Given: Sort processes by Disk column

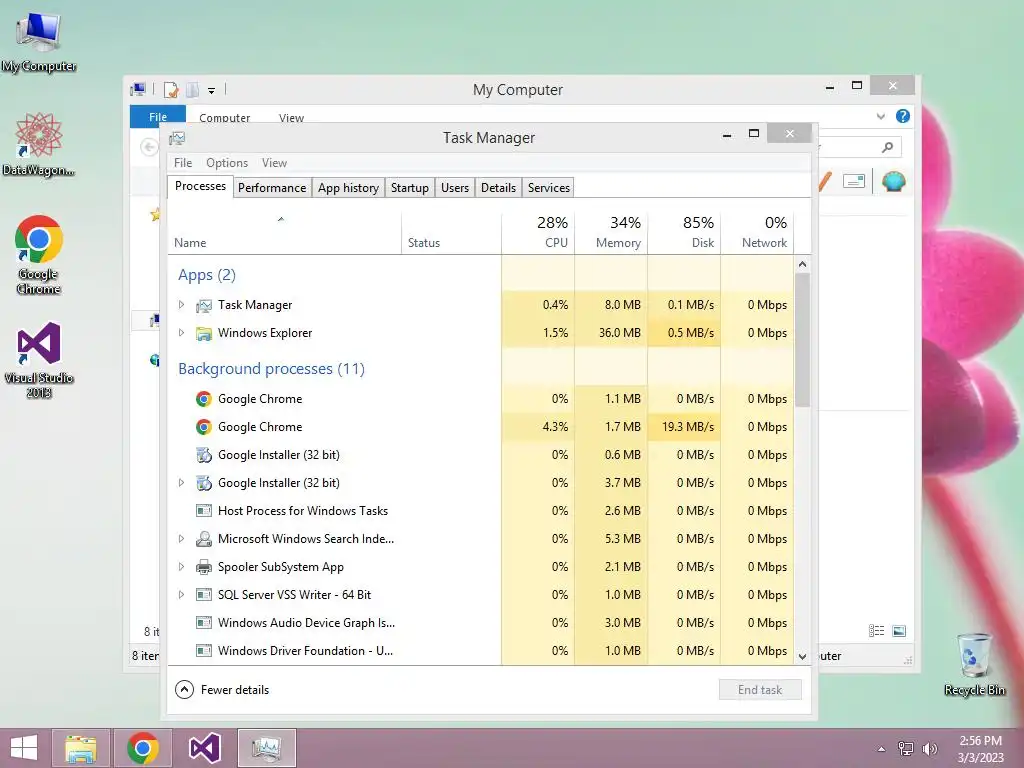Looking at the screenshot, I should click(684, 232).
